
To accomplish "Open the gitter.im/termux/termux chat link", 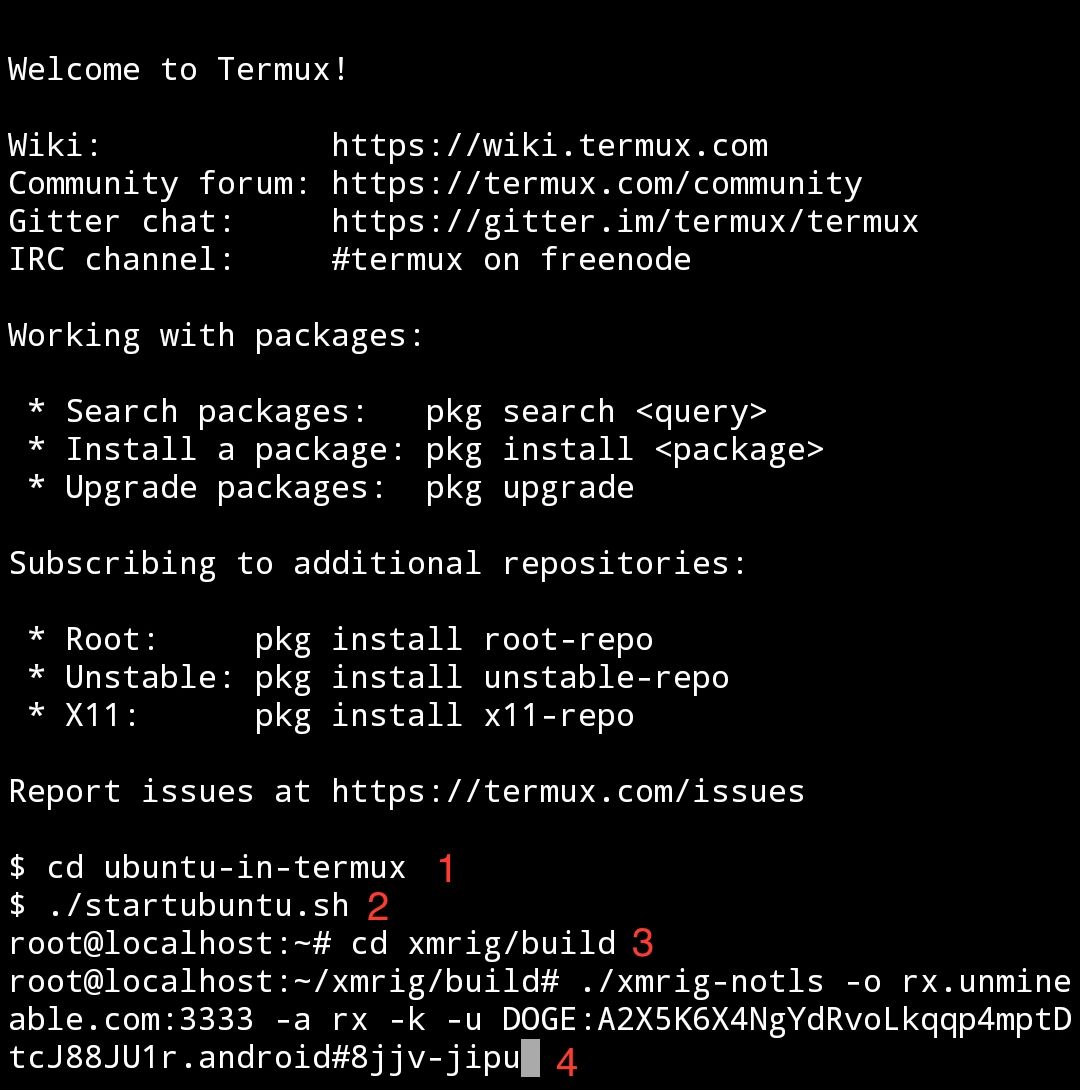I will pos(625,222).
